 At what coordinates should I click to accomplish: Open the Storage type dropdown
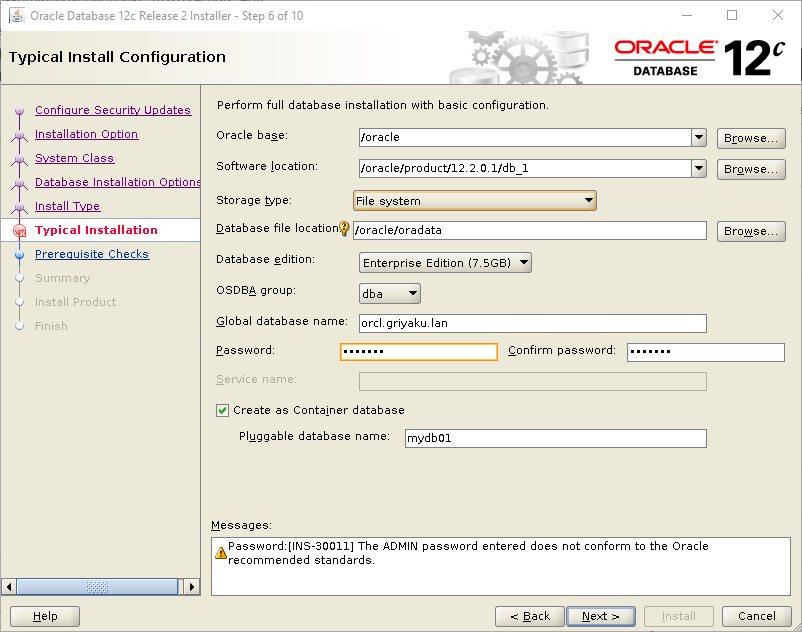[x=475, y=200]
